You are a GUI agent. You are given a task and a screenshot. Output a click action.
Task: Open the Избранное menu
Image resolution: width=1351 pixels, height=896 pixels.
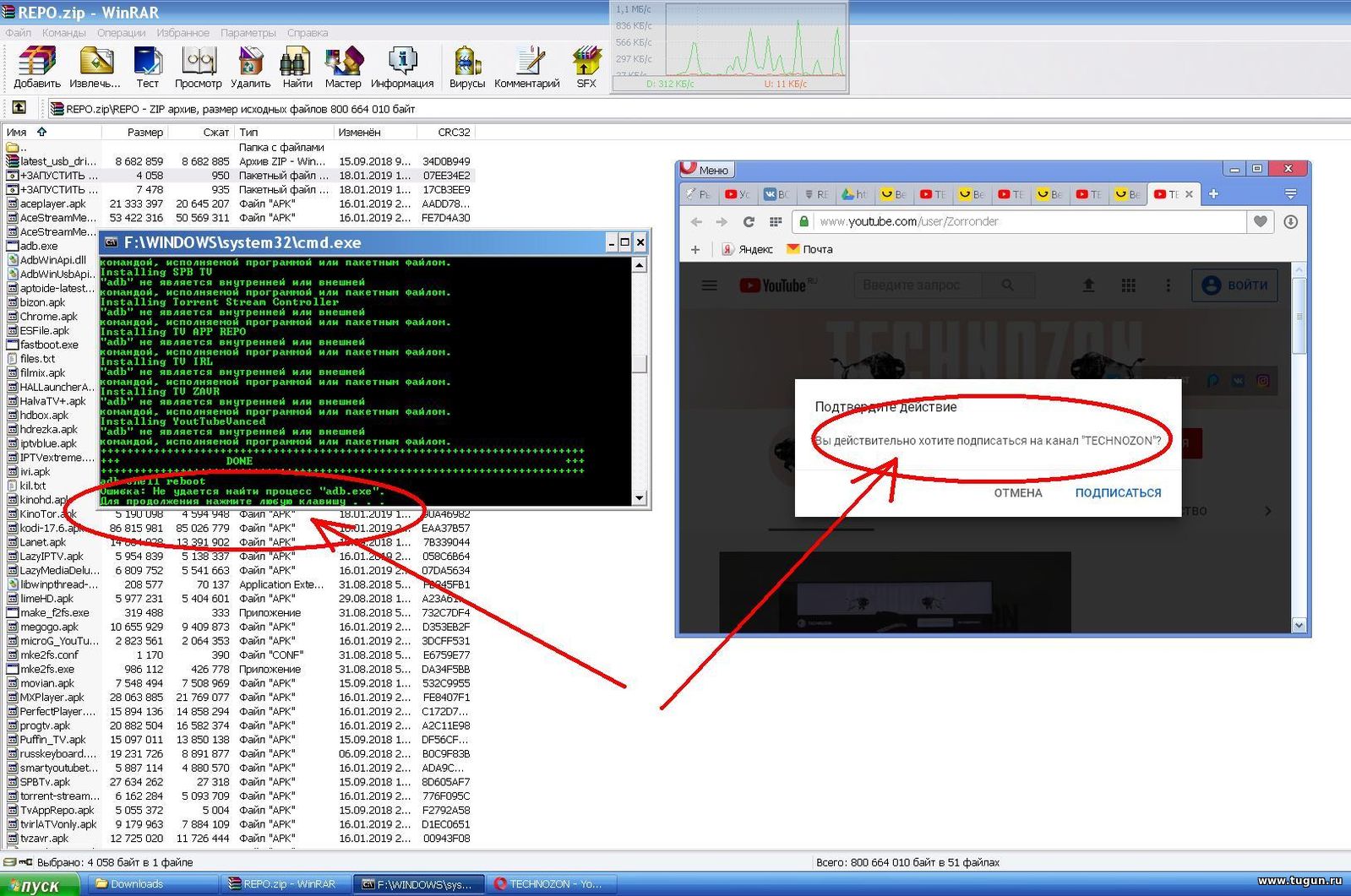(x=182, y=33)
